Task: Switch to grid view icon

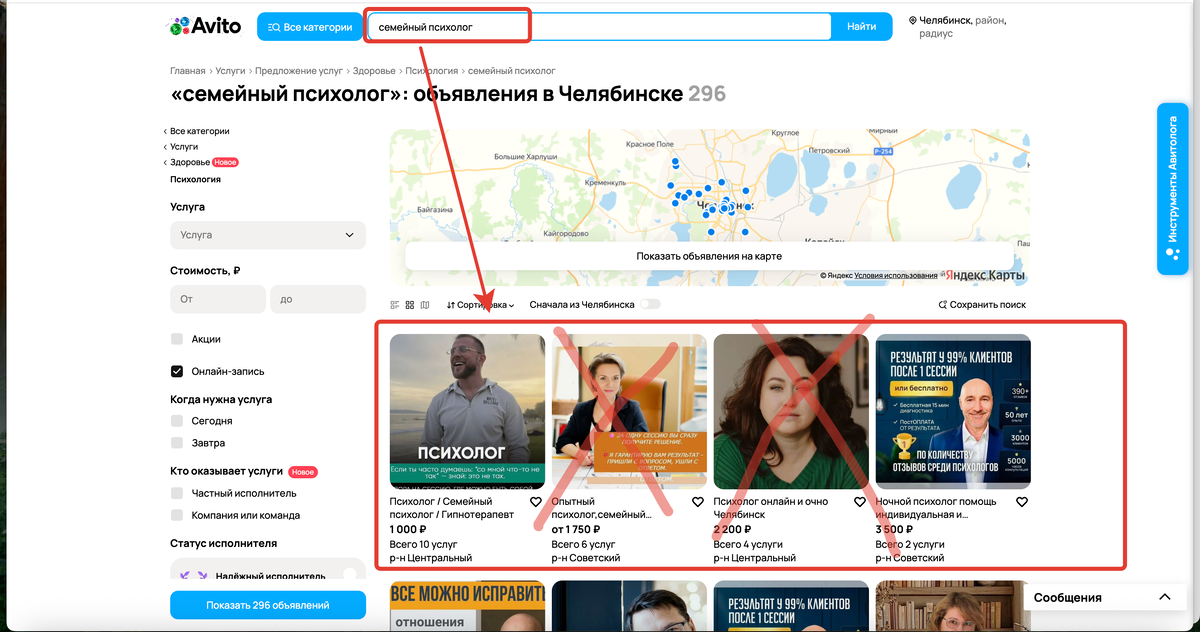Action: pyautogui.click(x=409, y=305)
